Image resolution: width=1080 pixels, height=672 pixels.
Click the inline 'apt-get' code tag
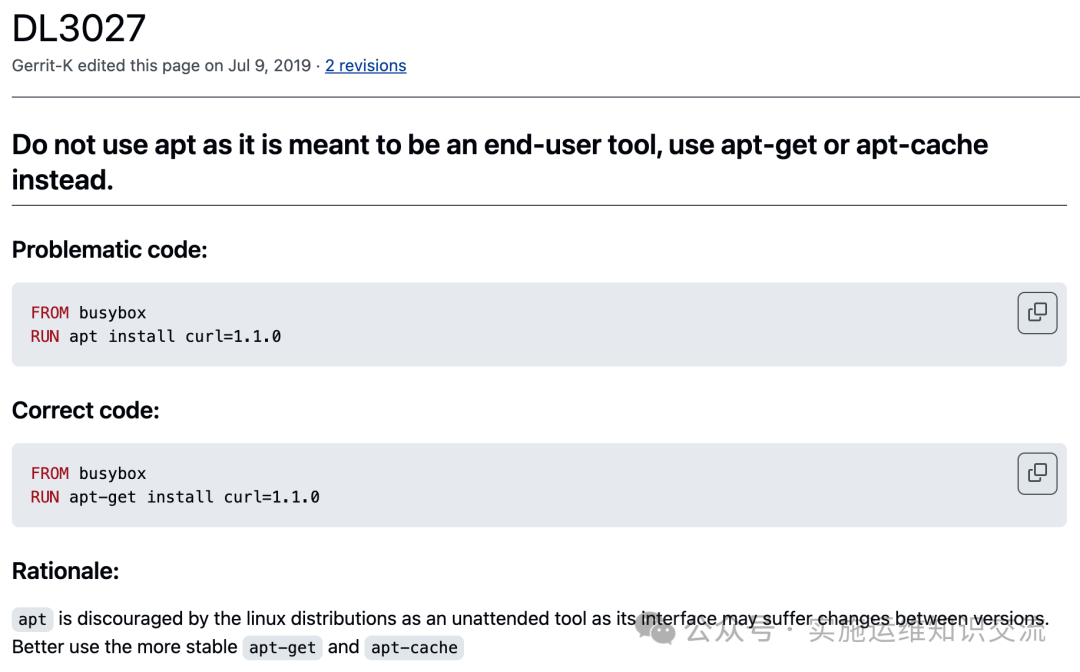[x=282, y=648]
